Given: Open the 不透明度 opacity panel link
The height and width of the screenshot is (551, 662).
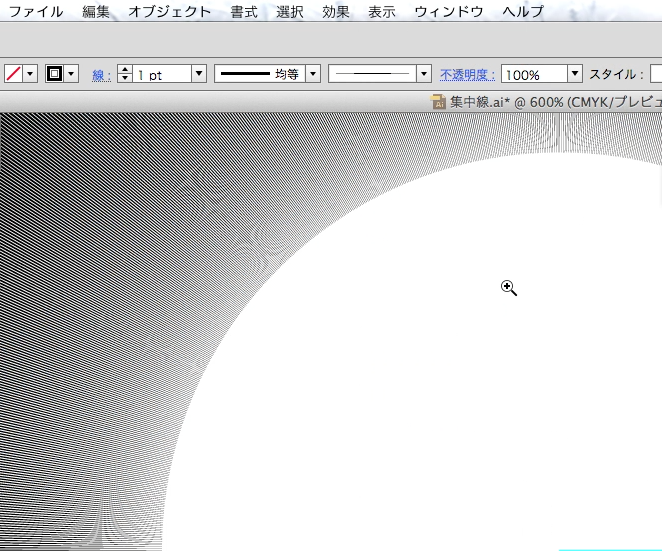Looking at the screenshot, I should (x=467, y=75).
